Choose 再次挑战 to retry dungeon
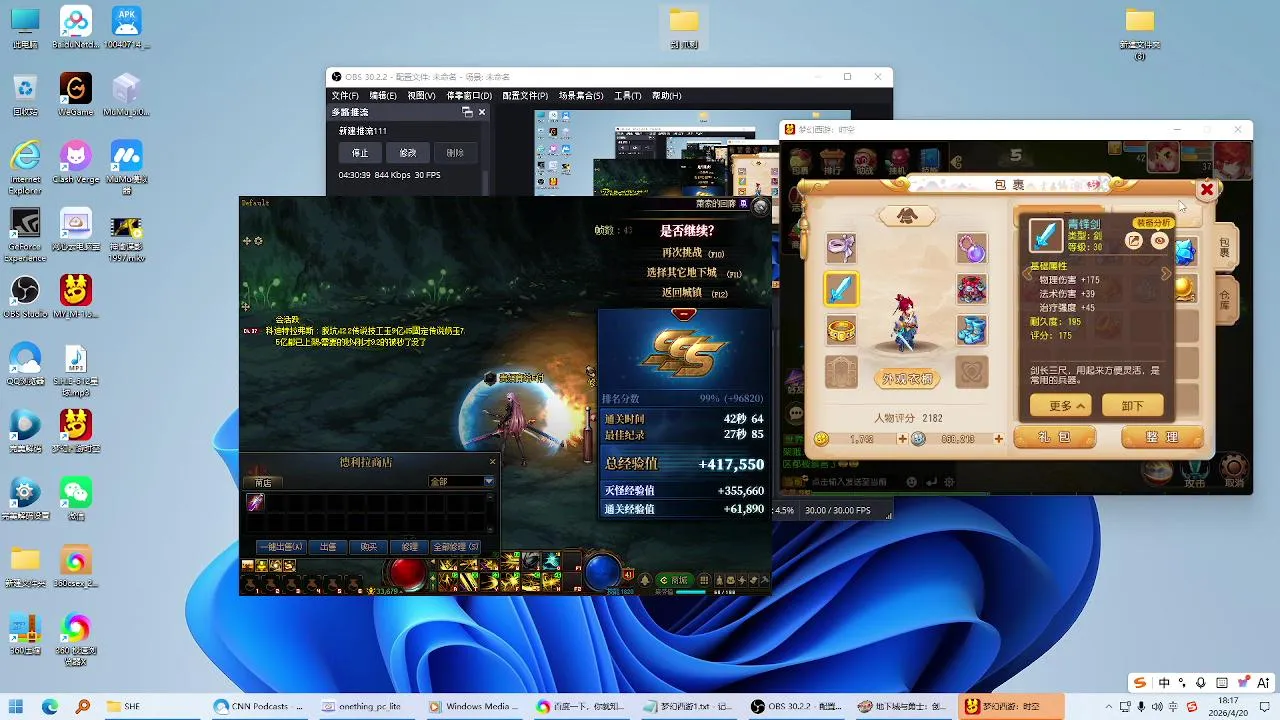Screen dimensions: 1280x720 692,253
